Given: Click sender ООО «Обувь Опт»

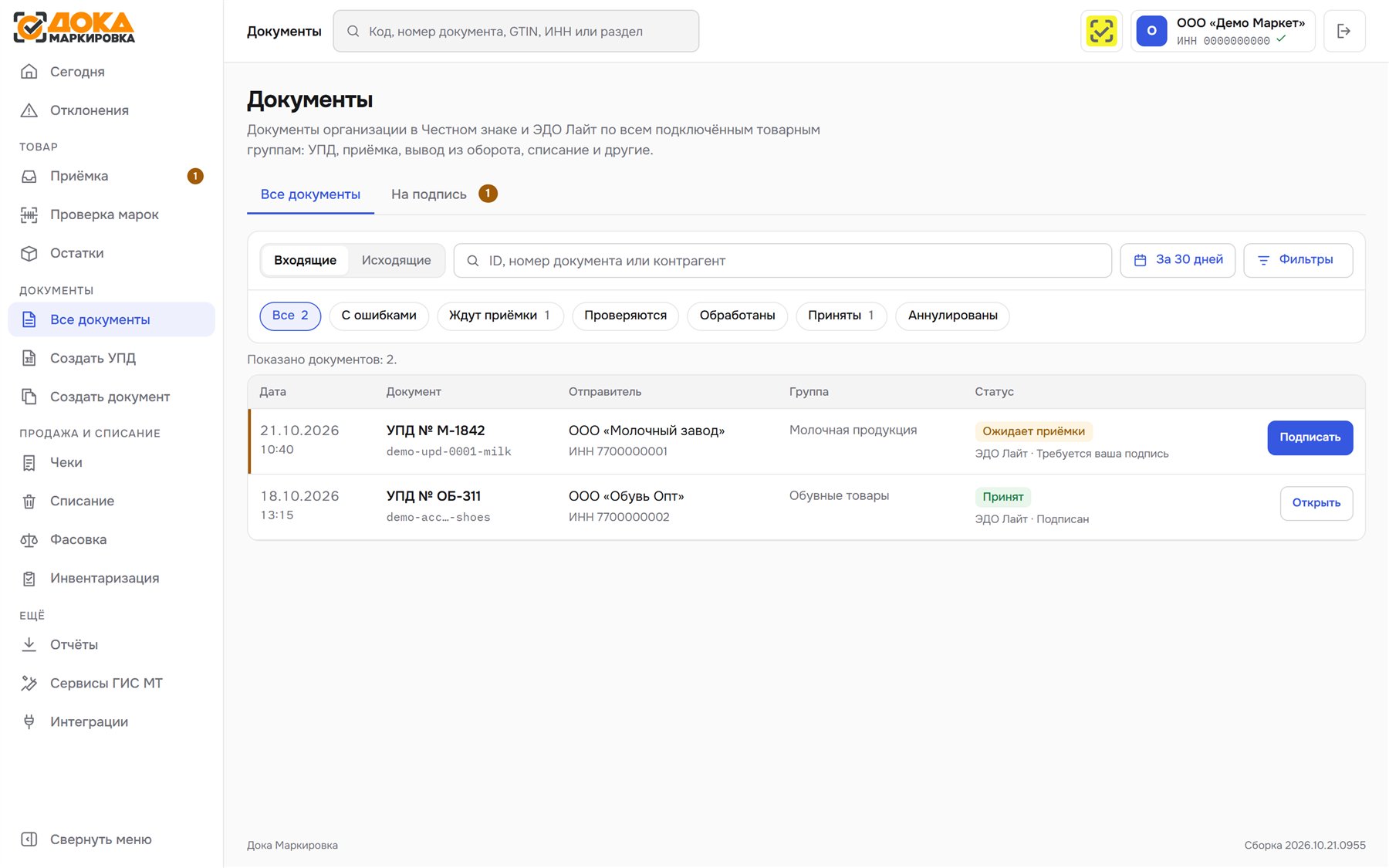Looking at the screenshot, I should [x=626, y=496].
